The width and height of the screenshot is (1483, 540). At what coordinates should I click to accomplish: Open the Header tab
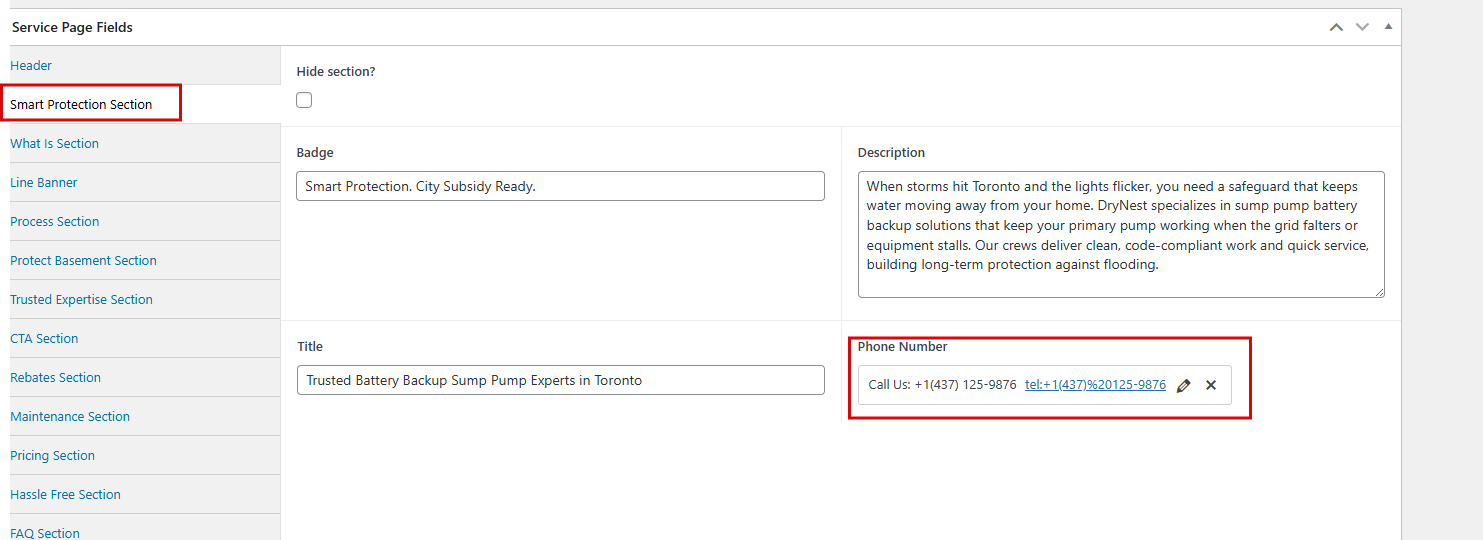coord(31,65)
